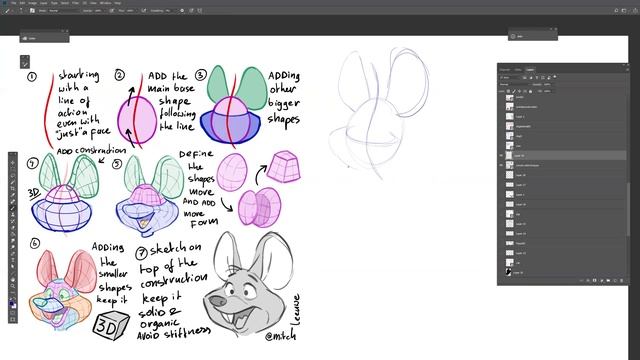Toggle lock image pixels brush icon
The height and width of the screenshot is (360, 640).
[514, 91]
